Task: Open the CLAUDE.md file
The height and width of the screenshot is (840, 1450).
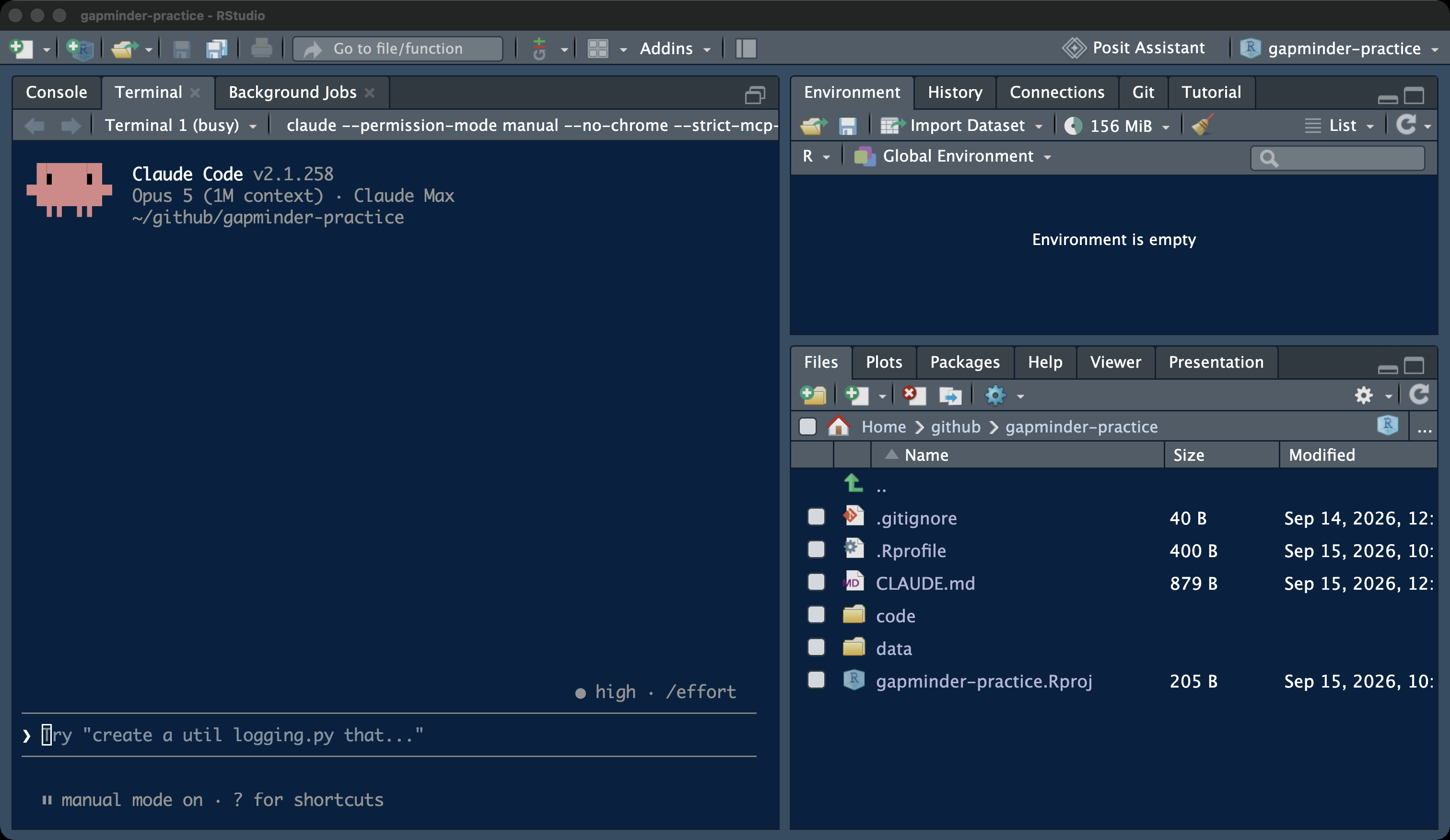Action: (x=925, y=583)
